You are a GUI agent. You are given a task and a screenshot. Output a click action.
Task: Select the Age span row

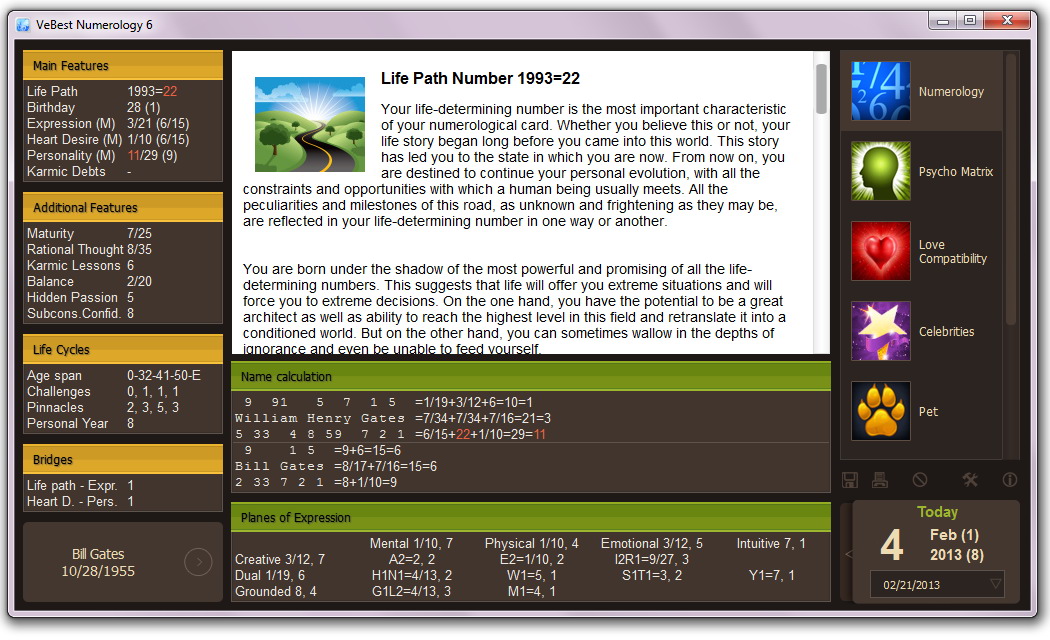[x=123, y=375]
